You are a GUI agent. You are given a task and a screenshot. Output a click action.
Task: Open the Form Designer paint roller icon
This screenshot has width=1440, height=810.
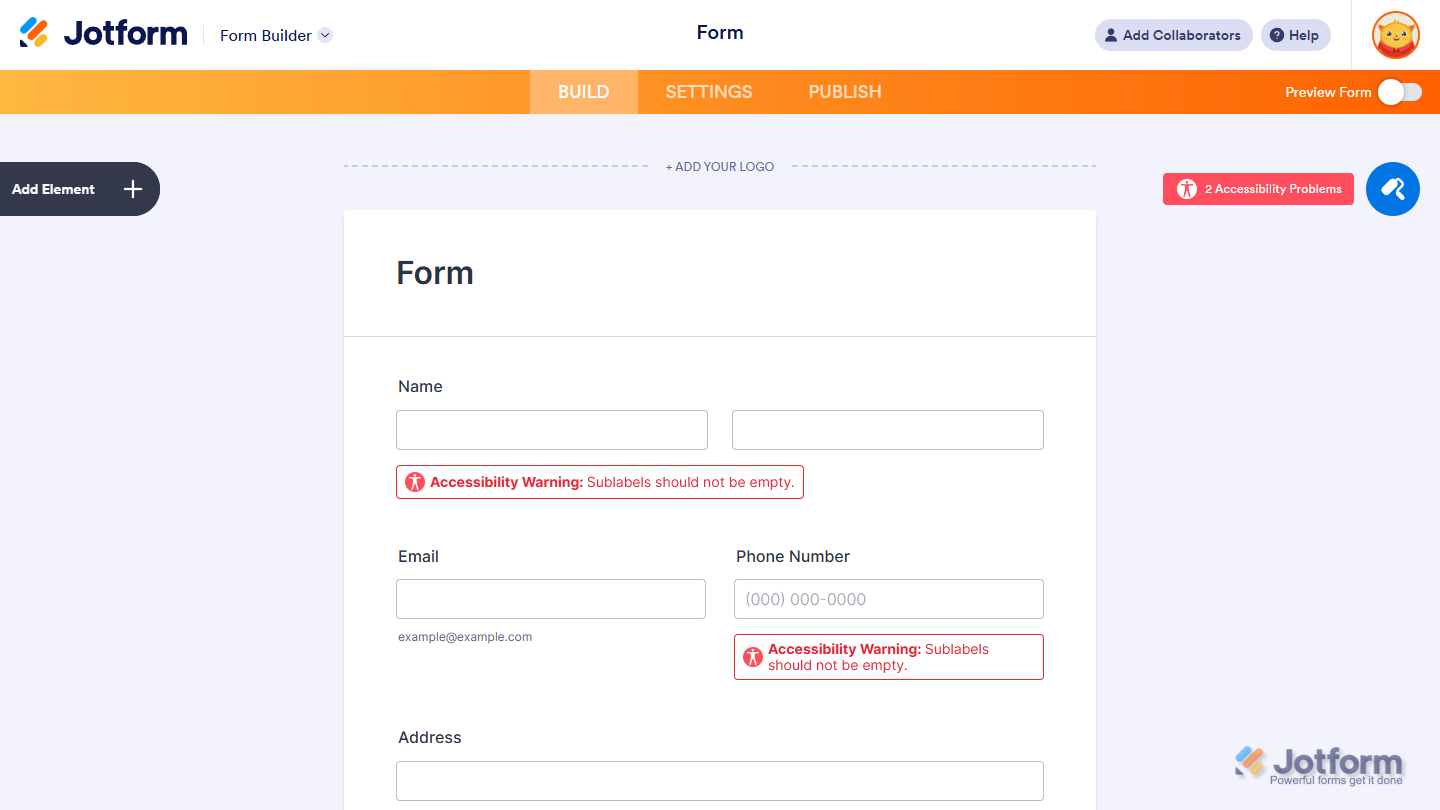pyautogui.click(x=1392, y=189)
